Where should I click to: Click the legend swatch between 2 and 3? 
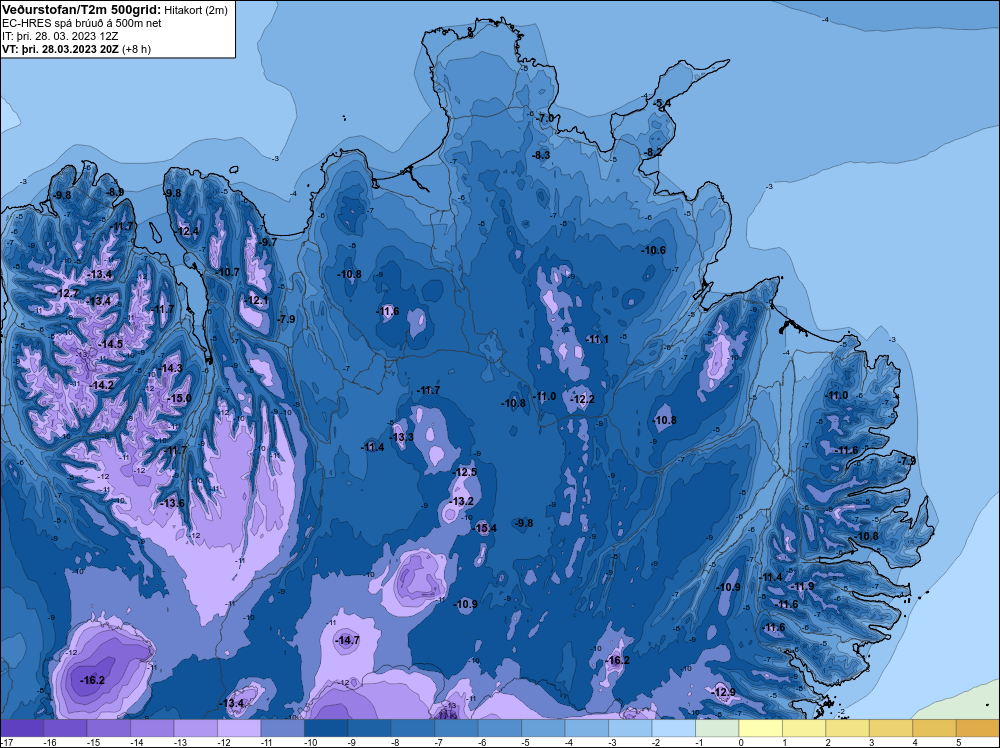pyautogui.click(x=848, y=728)
